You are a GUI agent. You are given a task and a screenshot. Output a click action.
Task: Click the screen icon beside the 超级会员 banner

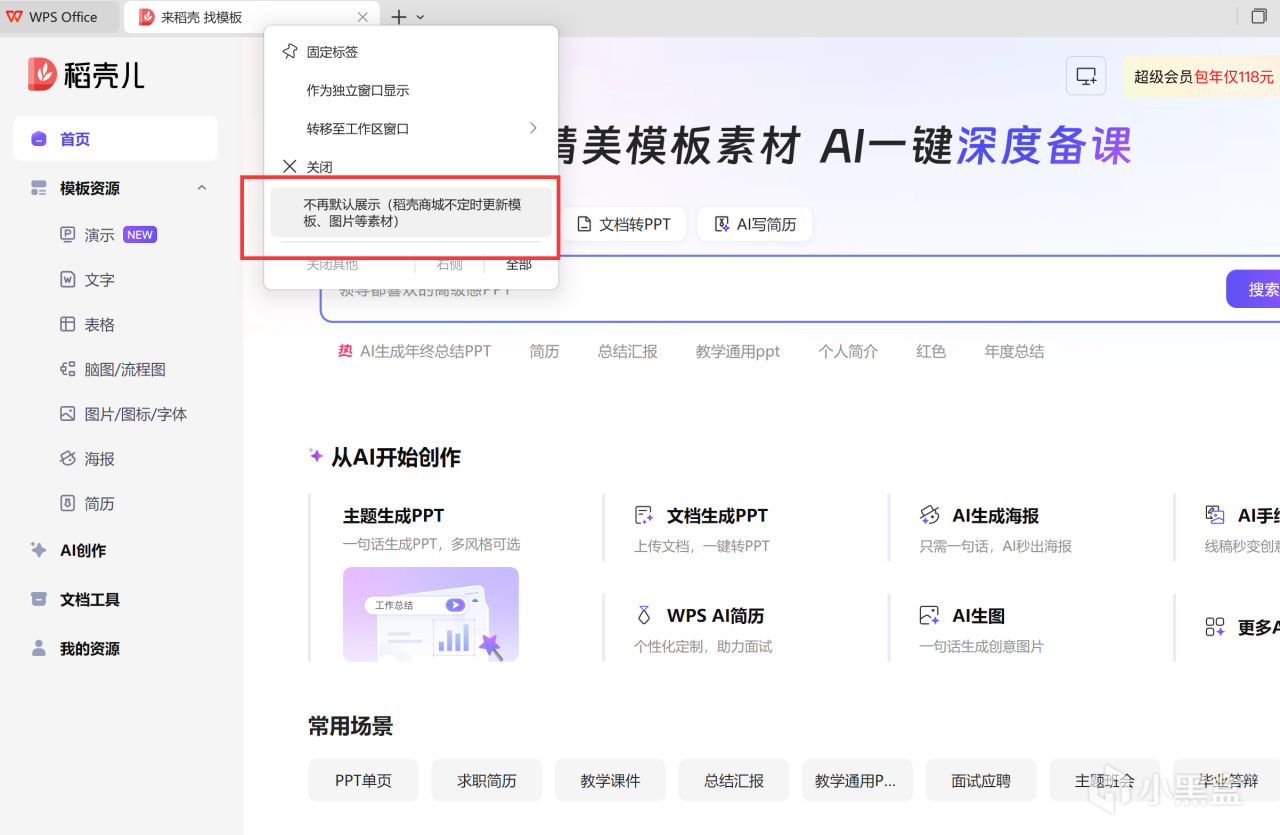coord(1086,76)
